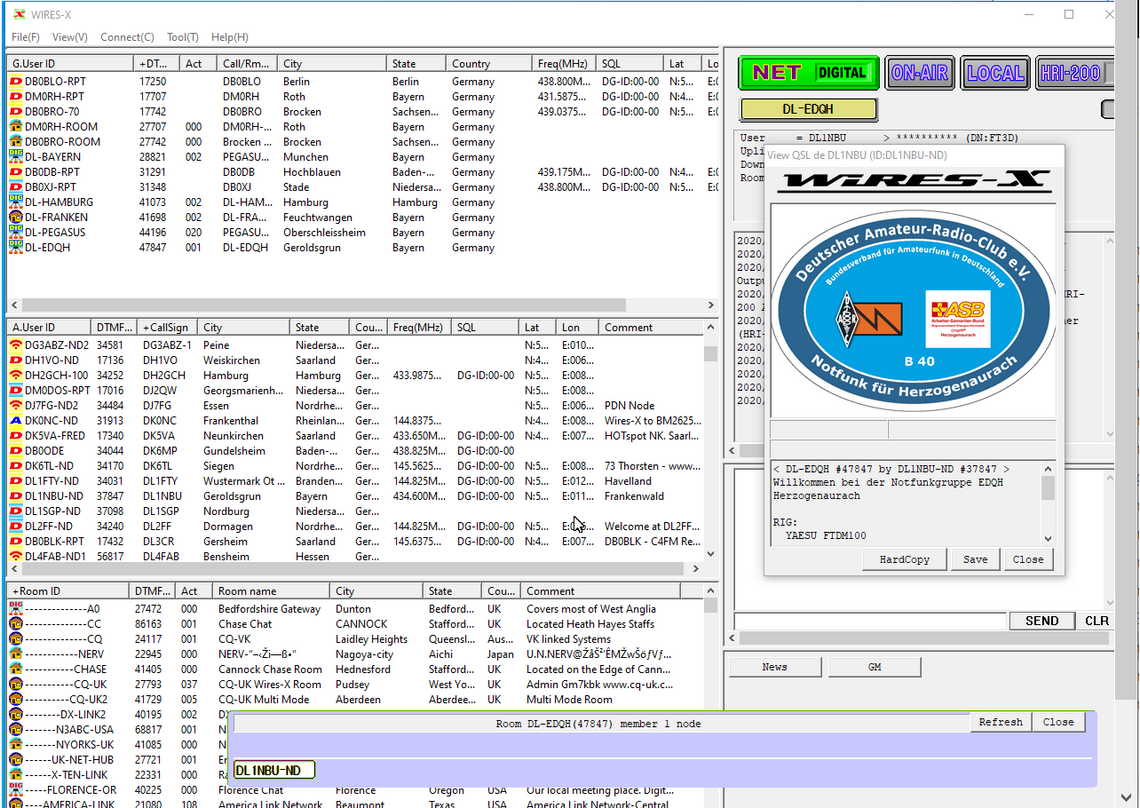Select the DL-PEGASUS digital room icon
The width and height of the screenshot is (1140, 808).
[x=16, y=233]
